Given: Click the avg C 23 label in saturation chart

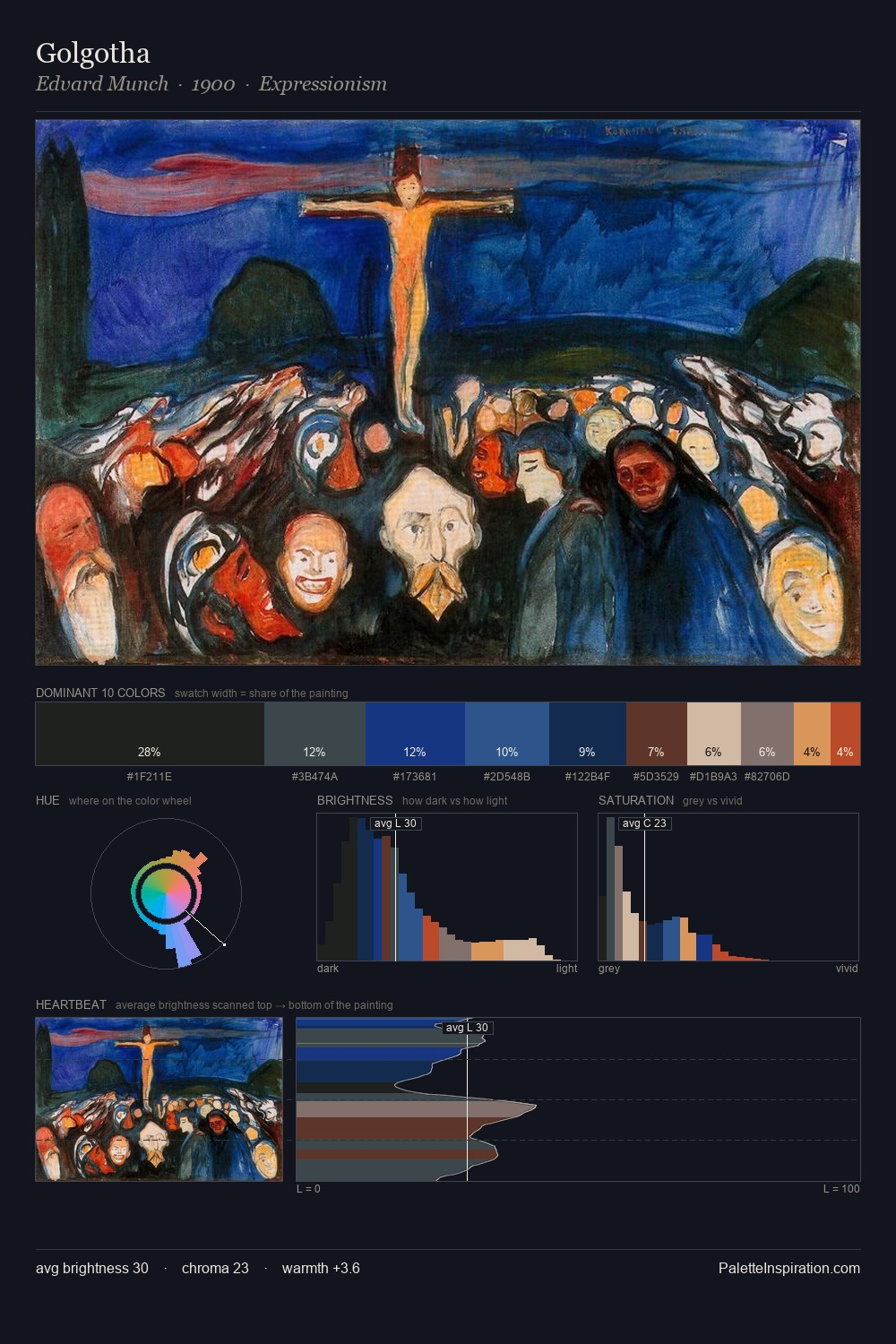Looking at the screenshot, I should 644,823.
